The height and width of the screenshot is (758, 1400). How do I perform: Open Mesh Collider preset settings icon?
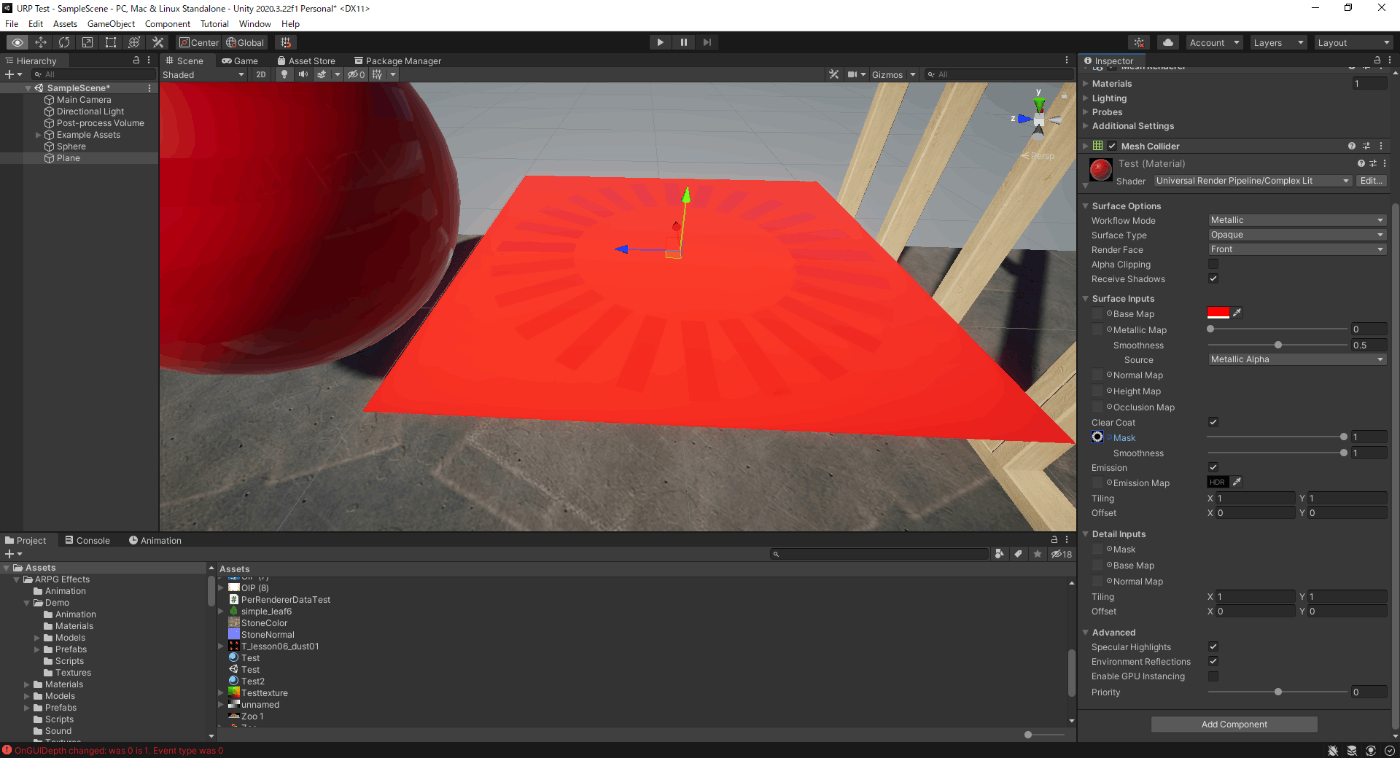coord(1366,146)
